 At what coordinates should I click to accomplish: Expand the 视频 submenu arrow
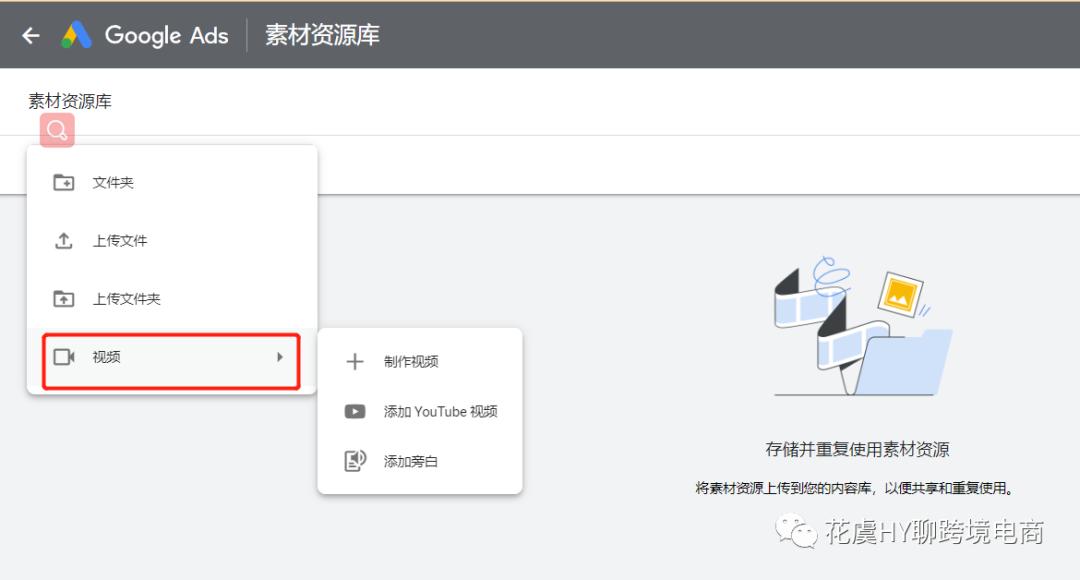pyautogui.click(x=281, y=357)
